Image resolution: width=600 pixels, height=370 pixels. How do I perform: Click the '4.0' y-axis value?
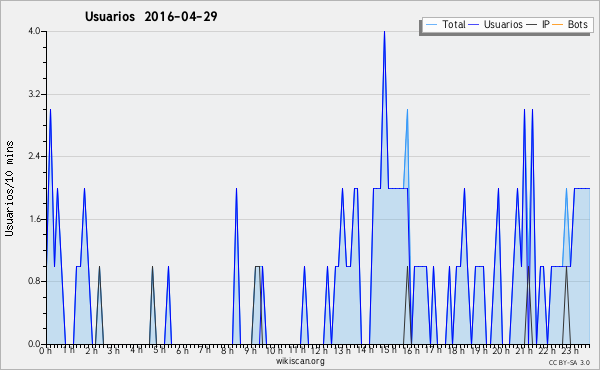pyautogui.click(x=34, y=31)
